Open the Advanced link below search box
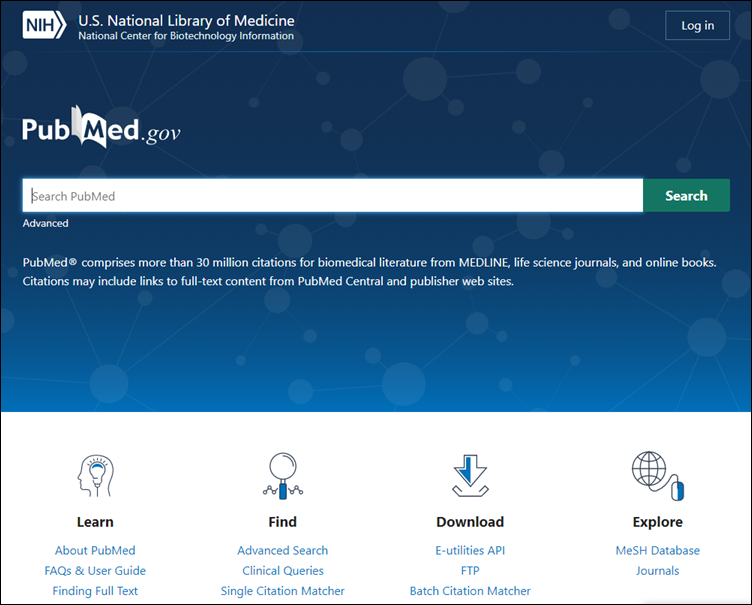This screenshot has width=752, height=605. 46,223
